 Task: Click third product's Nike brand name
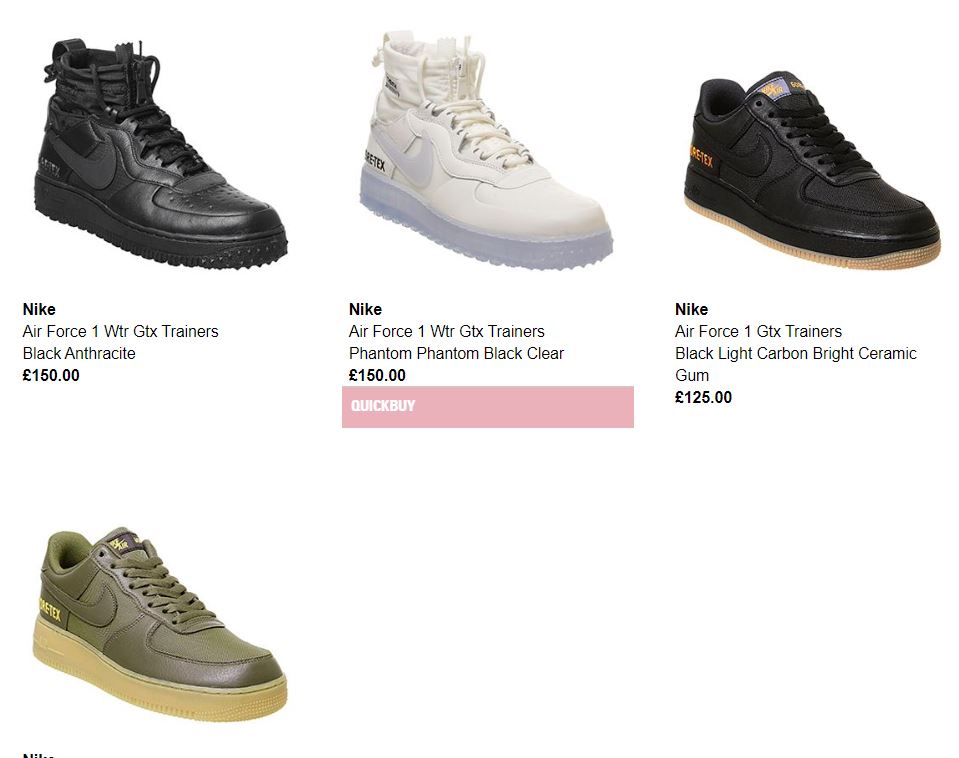(691, 309)
